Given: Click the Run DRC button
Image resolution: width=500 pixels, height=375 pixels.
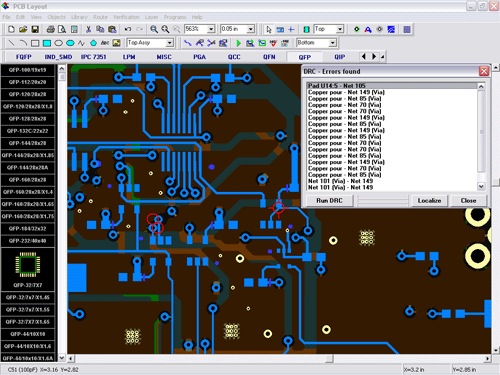Looking at the screenshot, I should click(x=329, y=201).
